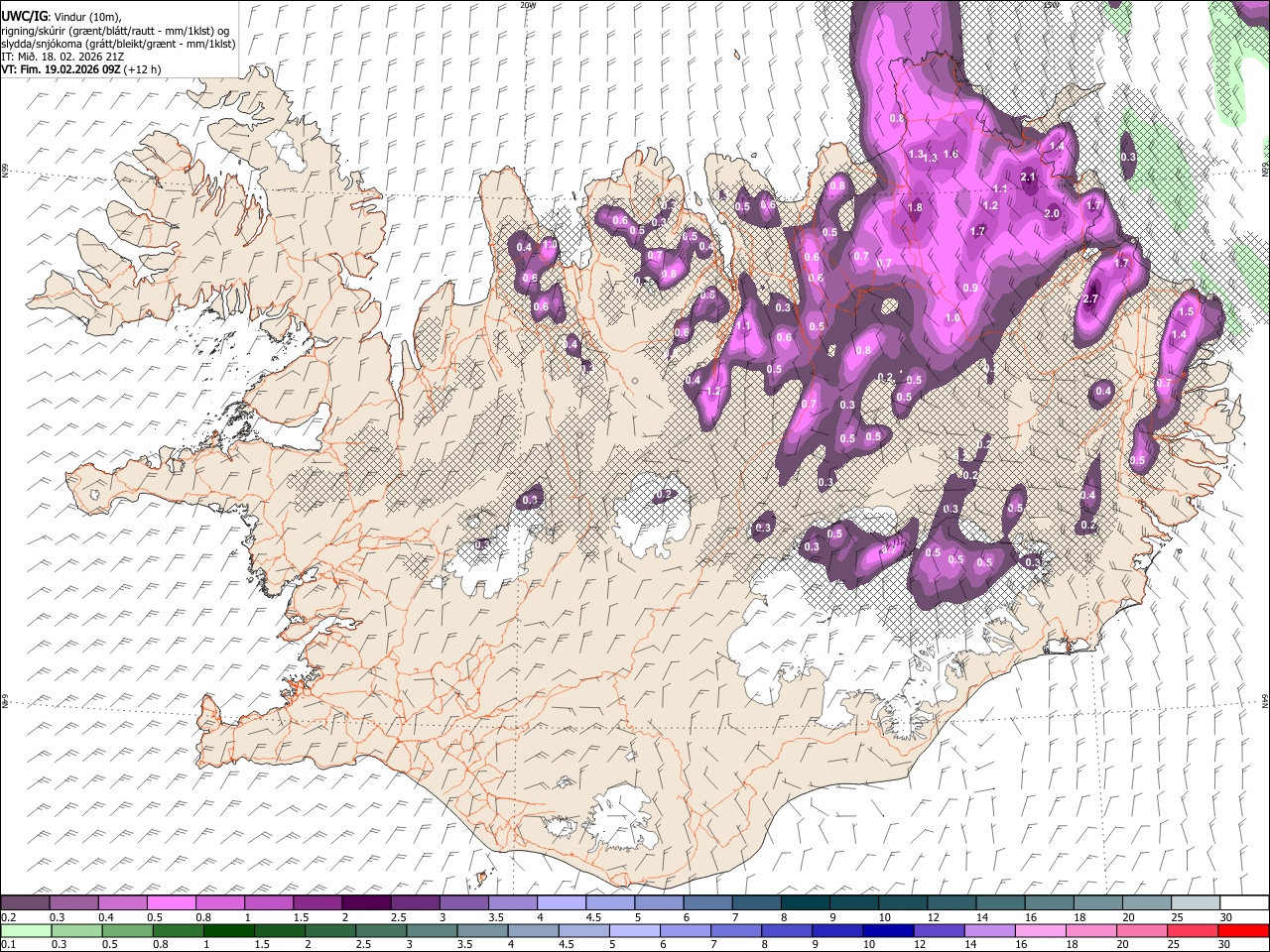
Task: Pick the light pink 16–18 lower legend swatch
Action: point(1039,930)
